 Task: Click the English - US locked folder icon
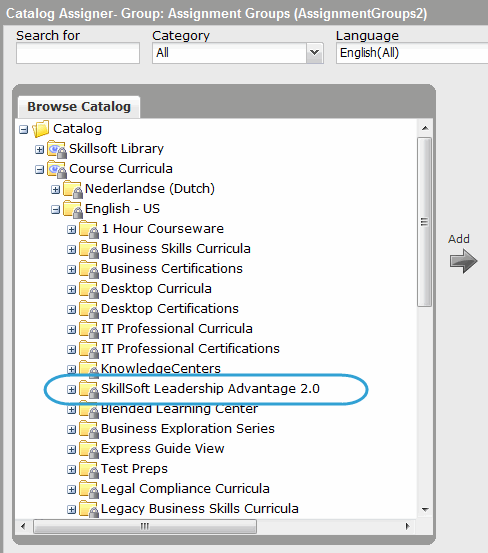(73, 209)
